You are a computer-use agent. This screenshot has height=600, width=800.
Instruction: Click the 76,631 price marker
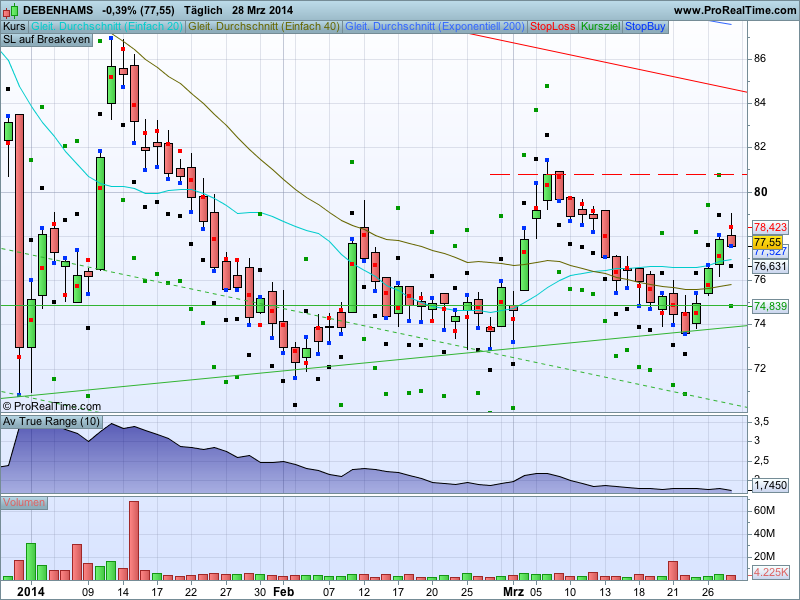(770, 267)
